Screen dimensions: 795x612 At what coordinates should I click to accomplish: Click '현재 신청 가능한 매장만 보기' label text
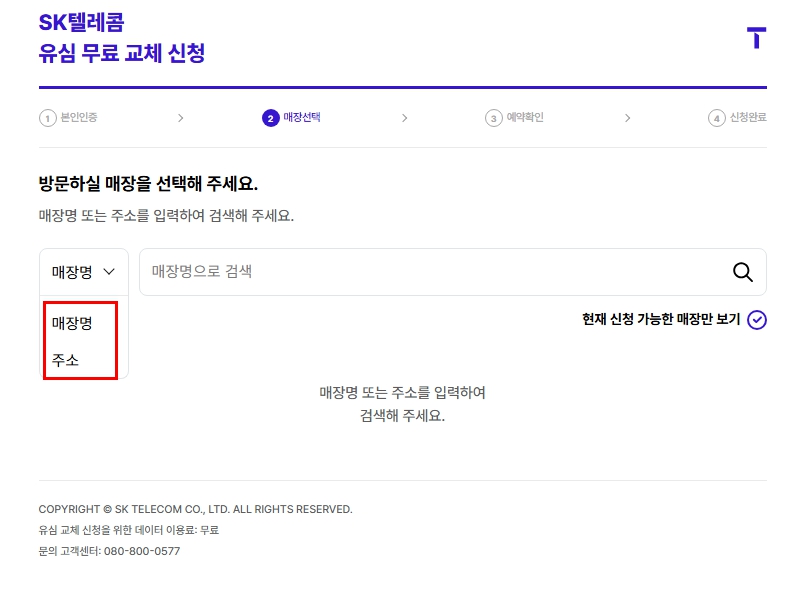(661, 319)
